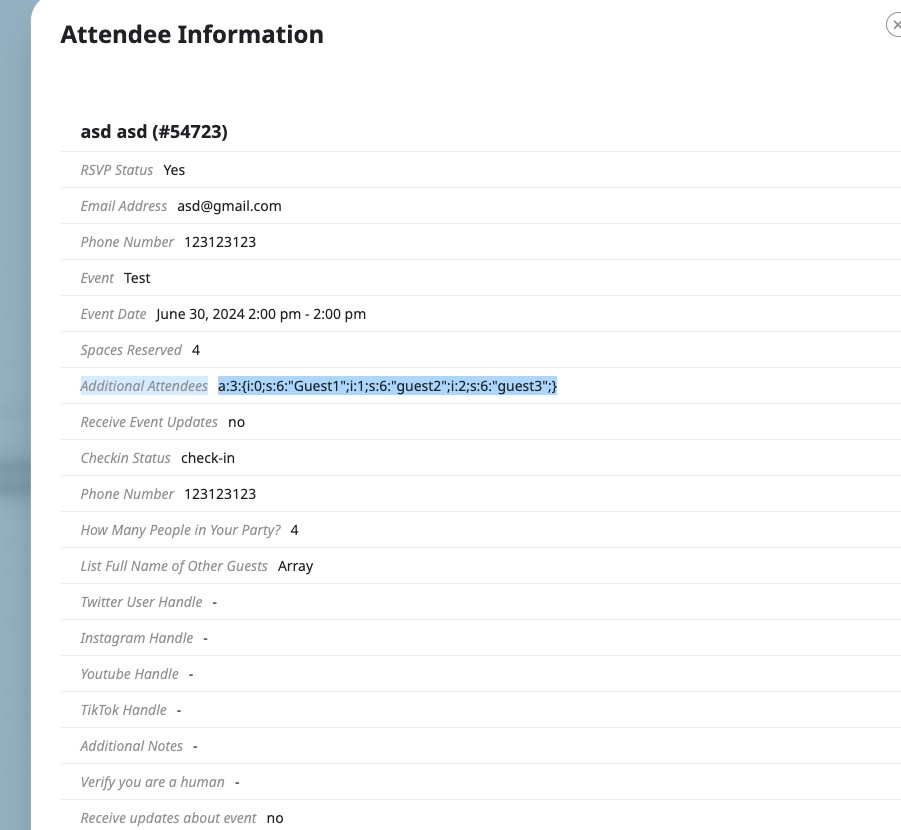Click the Spaces Reserved value 4
901x830 pixels.
click(x=196, y=350)
